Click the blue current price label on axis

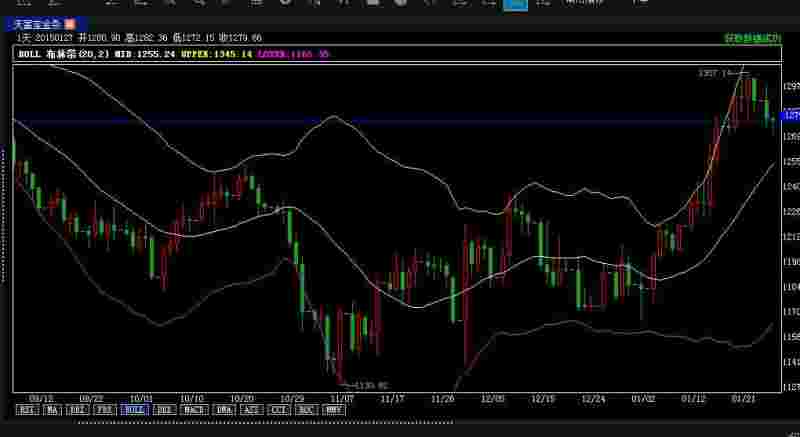(788, 116)
